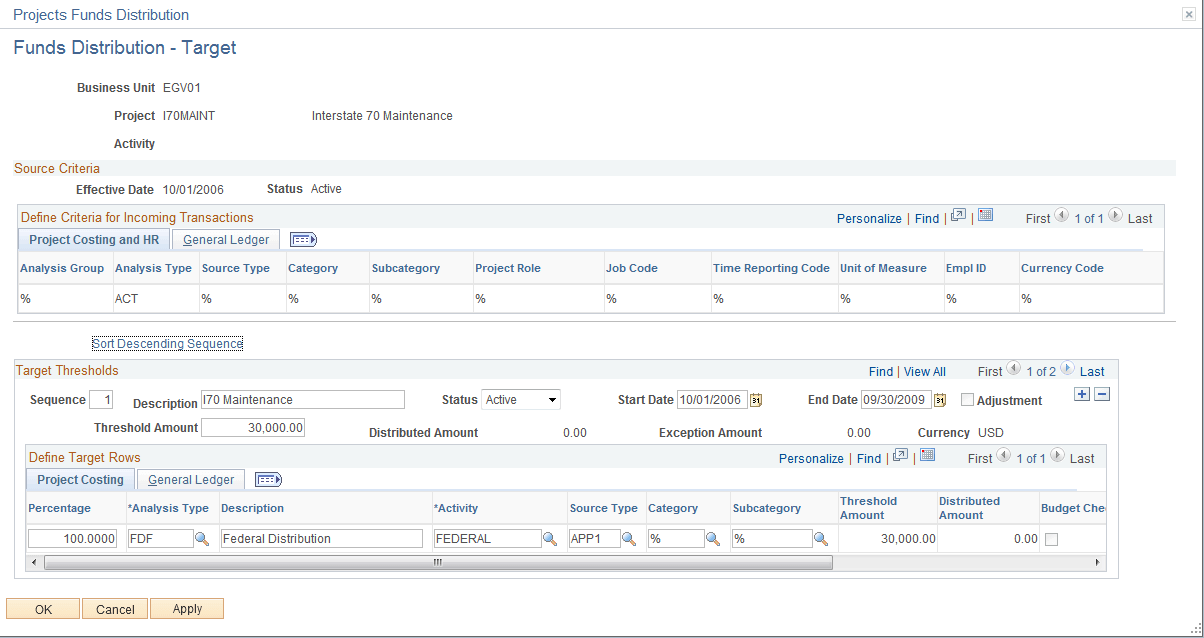View all in Define Target Rows grid icon
1204x638 pixels.
click(x=900, y=456)
